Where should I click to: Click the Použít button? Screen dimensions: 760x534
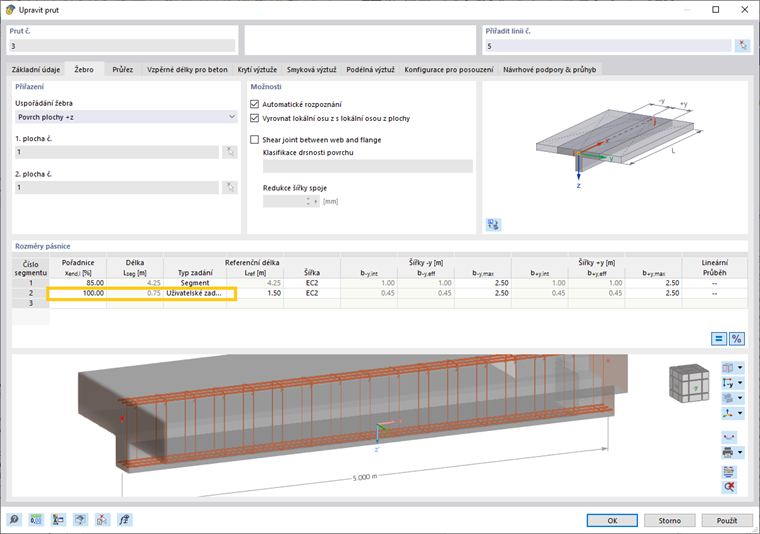727,520
